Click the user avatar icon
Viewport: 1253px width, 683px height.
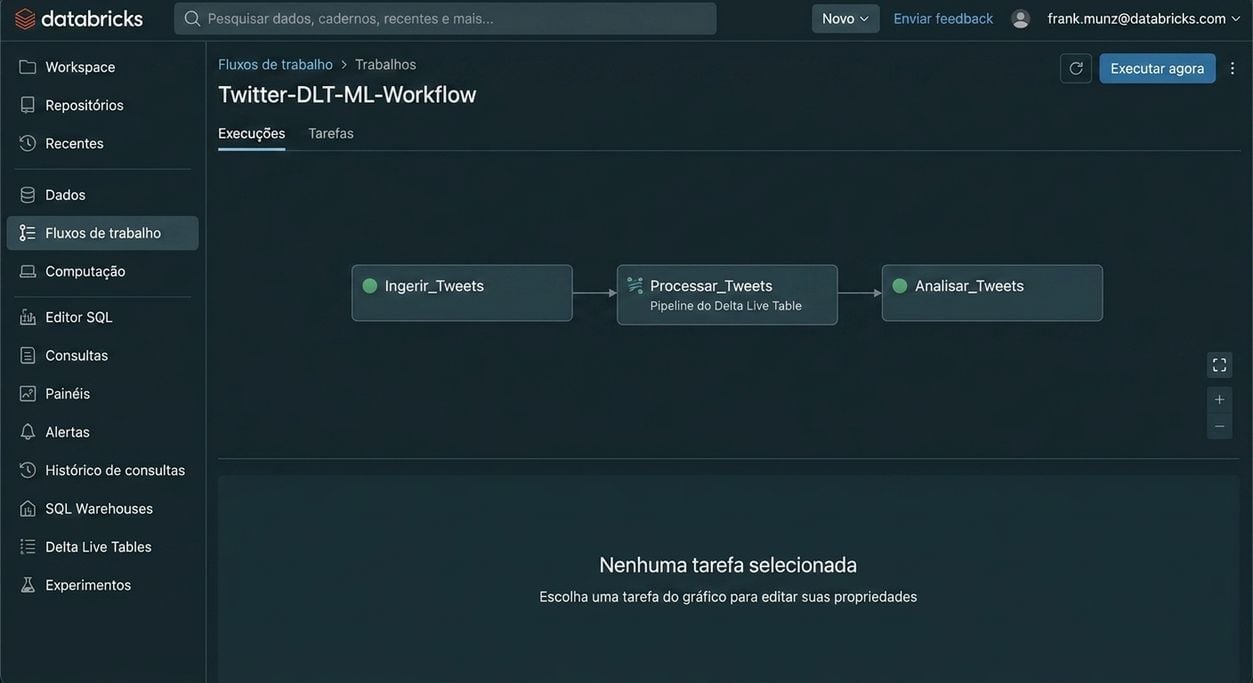(x=1020, y=18)
